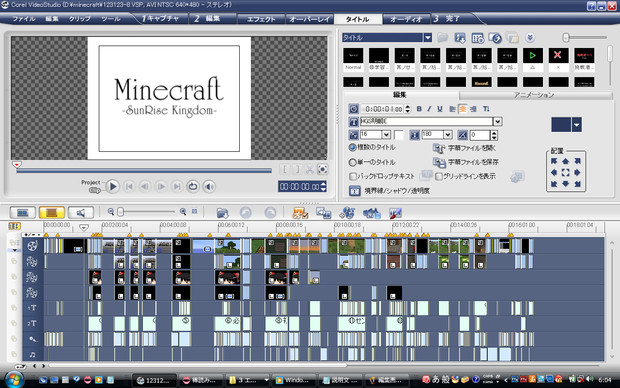Open line spacing 180 dropdown

point(448,135)
